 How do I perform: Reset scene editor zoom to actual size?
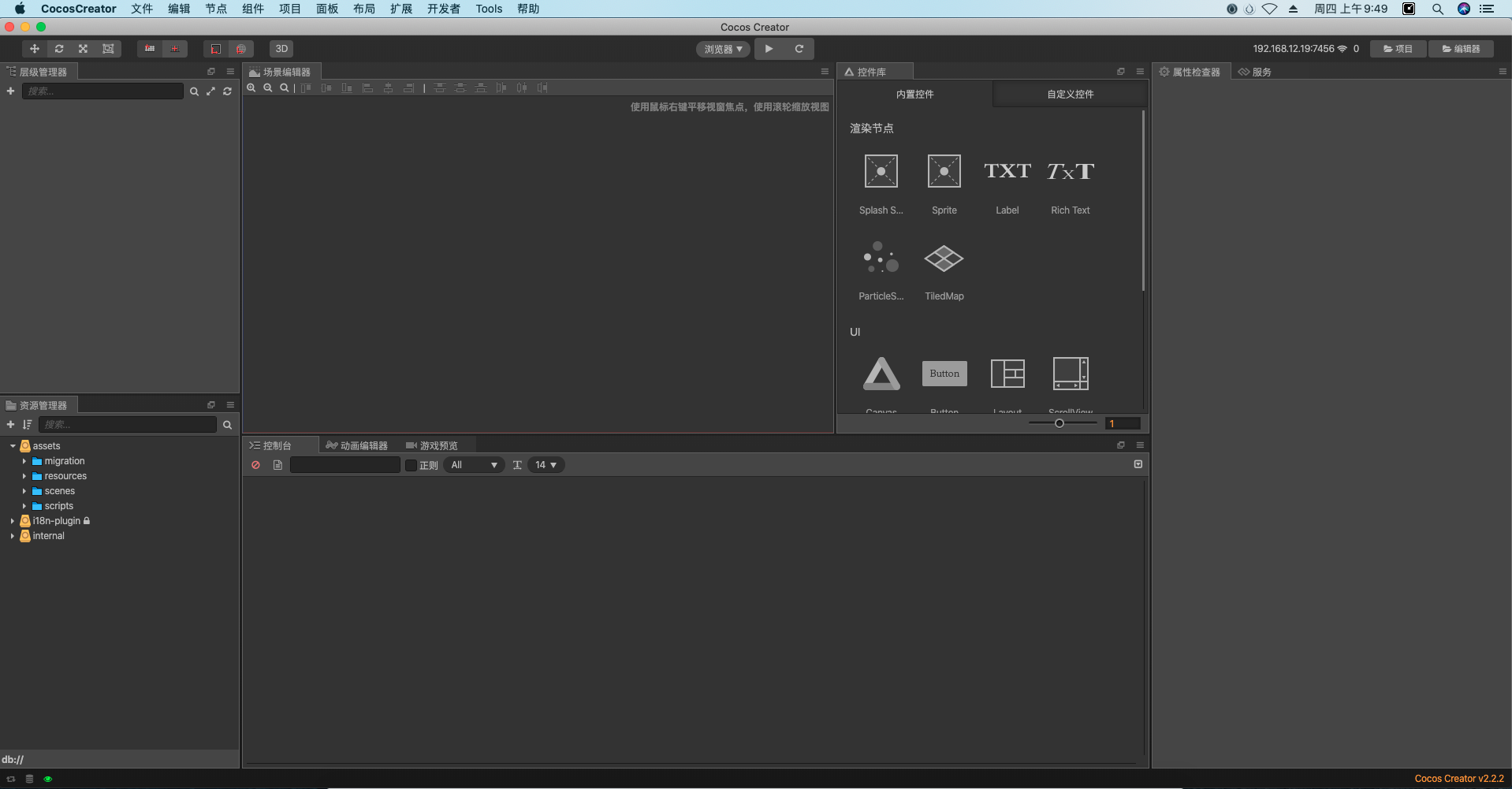click(x=285, y=87)
